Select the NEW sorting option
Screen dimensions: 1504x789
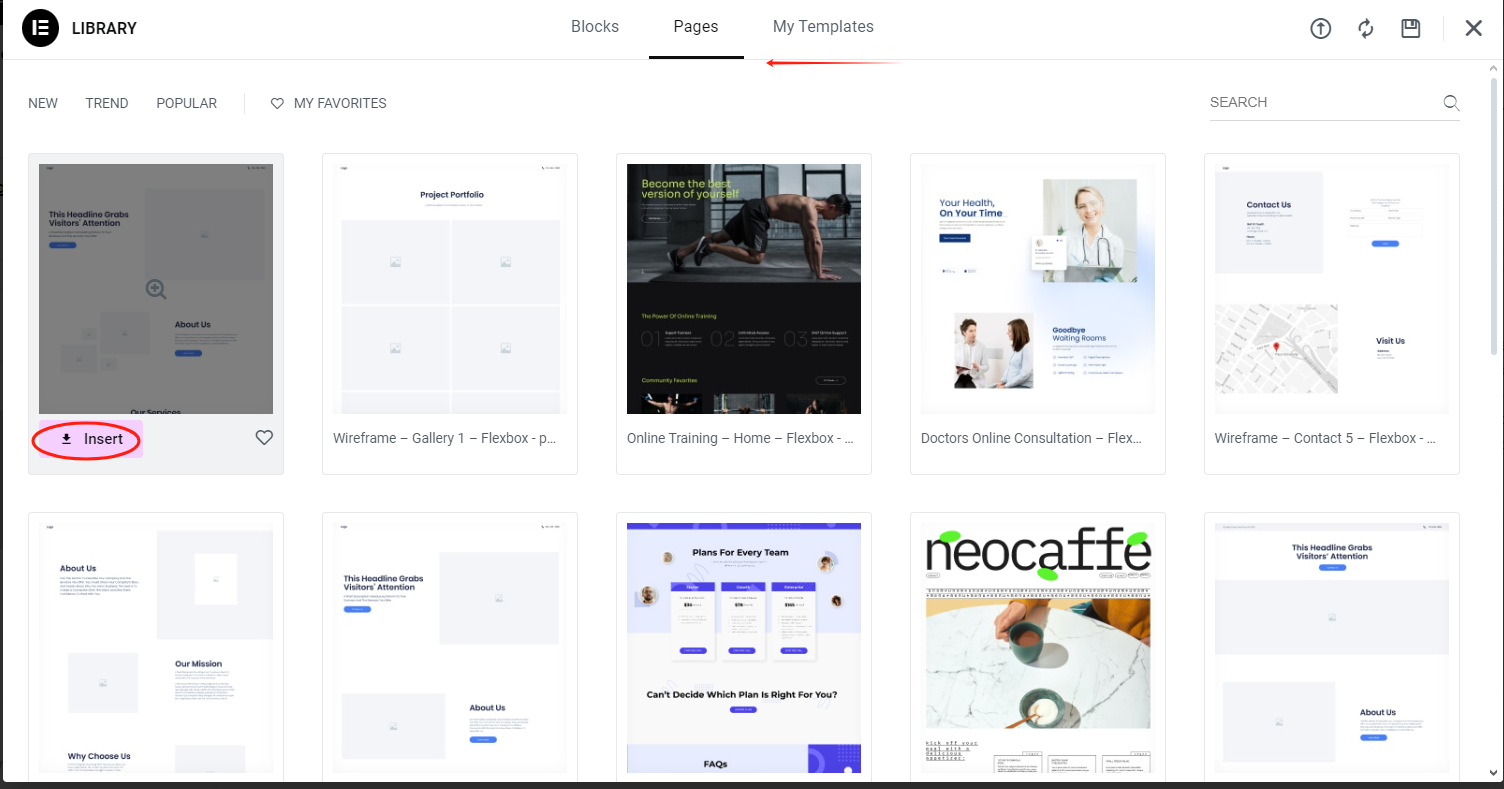pyautogui.click(x=42, y=103)
